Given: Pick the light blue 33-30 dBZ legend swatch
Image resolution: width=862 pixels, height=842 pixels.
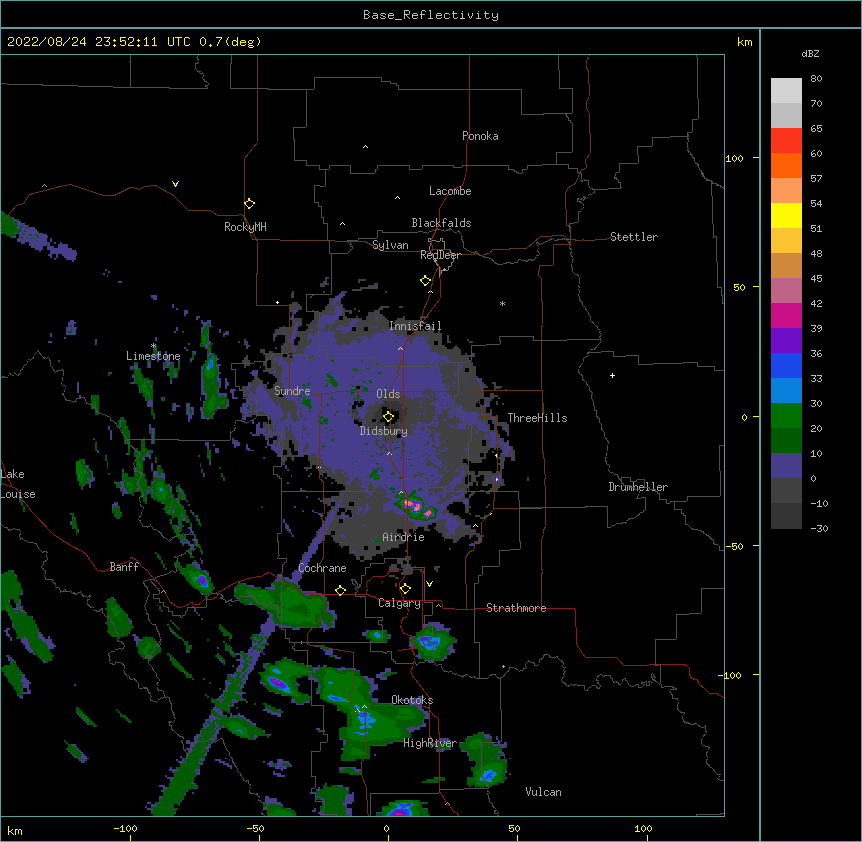Looking at the screenshot, I should [x=786, y=391].
